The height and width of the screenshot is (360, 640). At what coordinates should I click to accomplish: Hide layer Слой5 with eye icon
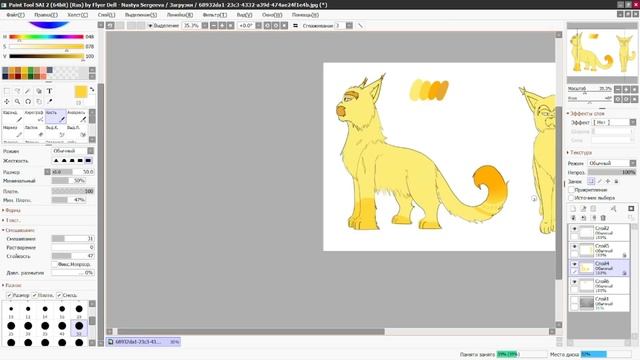point(574,247)
